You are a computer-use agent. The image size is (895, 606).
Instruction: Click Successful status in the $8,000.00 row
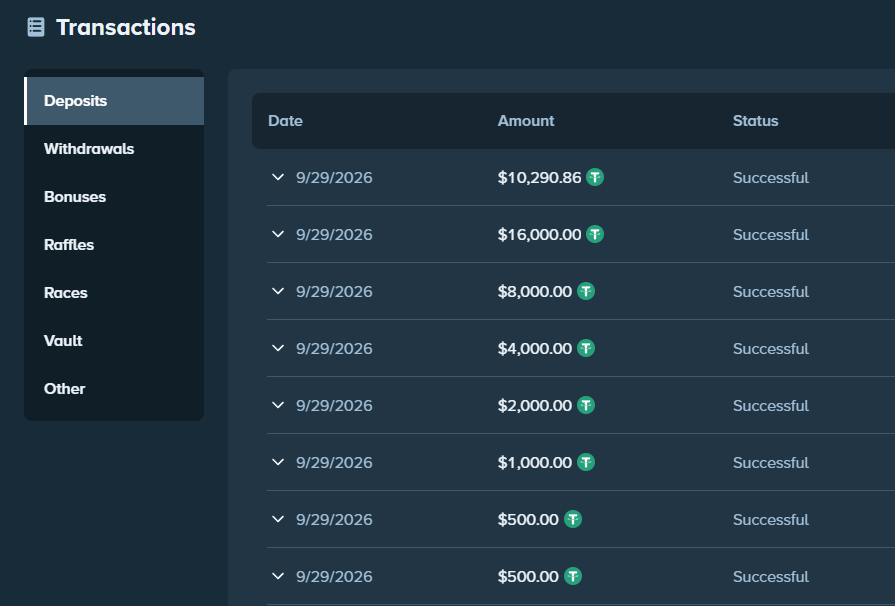click(771, 292)
